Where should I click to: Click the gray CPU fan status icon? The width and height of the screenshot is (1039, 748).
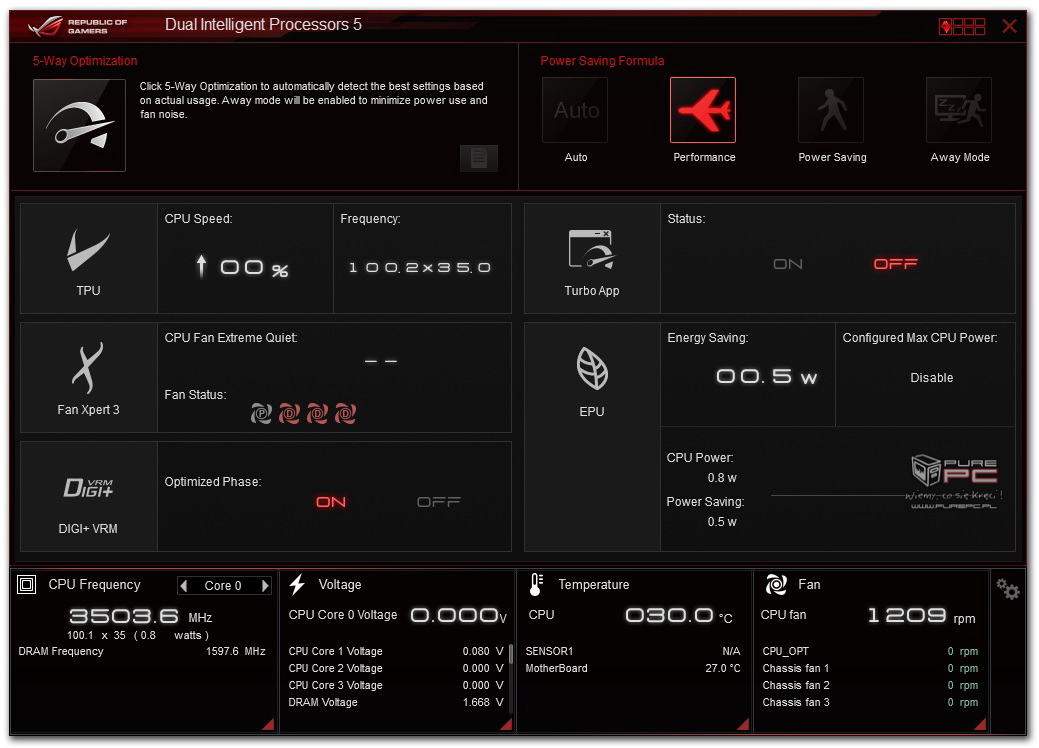(x=261, y=413)
